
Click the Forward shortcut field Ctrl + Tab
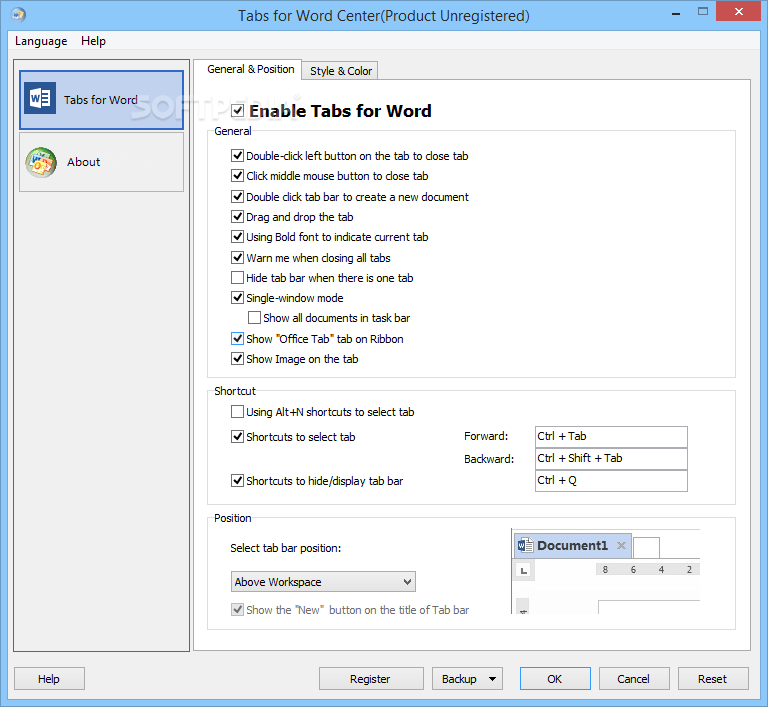(x=611, y=437)
